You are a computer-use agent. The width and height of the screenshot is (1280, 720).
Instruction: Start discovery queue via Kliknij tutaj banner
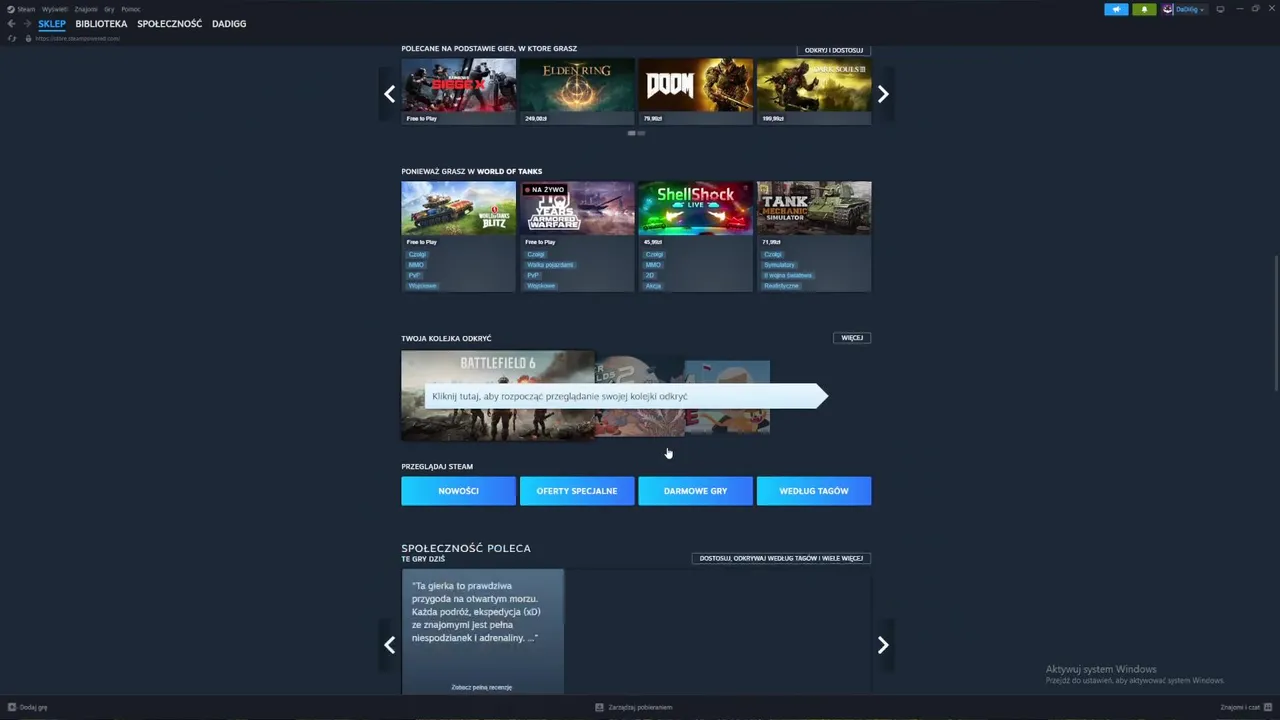coord(626,396)
